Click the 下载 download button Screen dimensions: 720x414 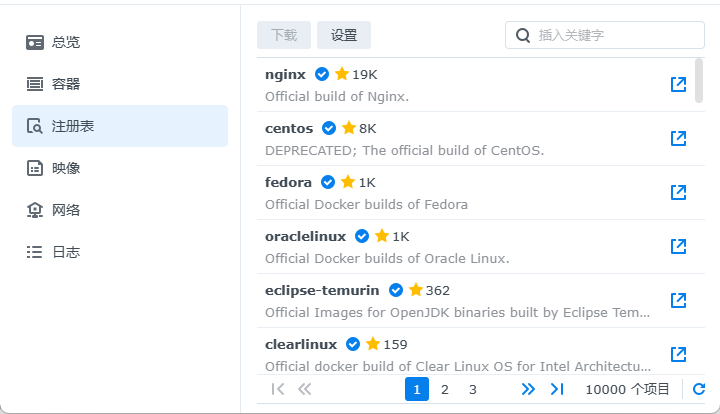pos(284,35)
